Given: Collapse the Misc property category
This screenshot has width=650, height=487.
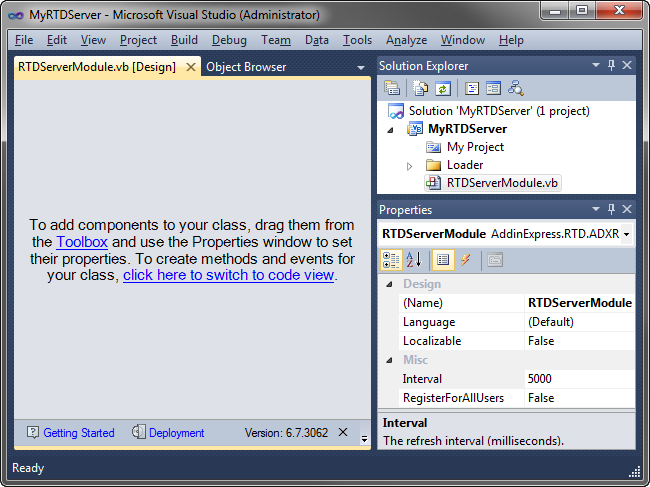Looking at the screenshot, I should [389, 360].
